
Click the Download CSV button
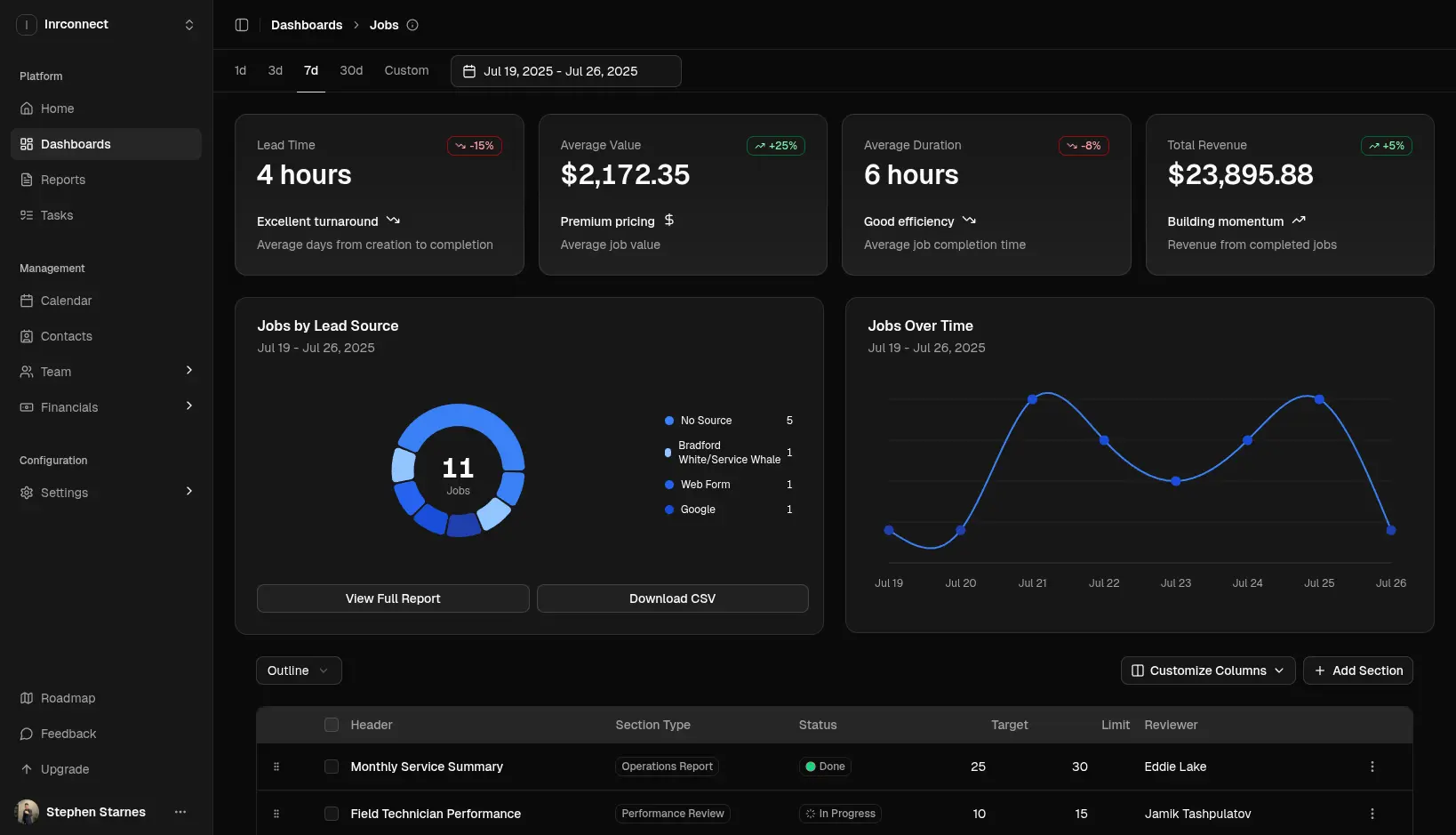[x=672, y=598]
